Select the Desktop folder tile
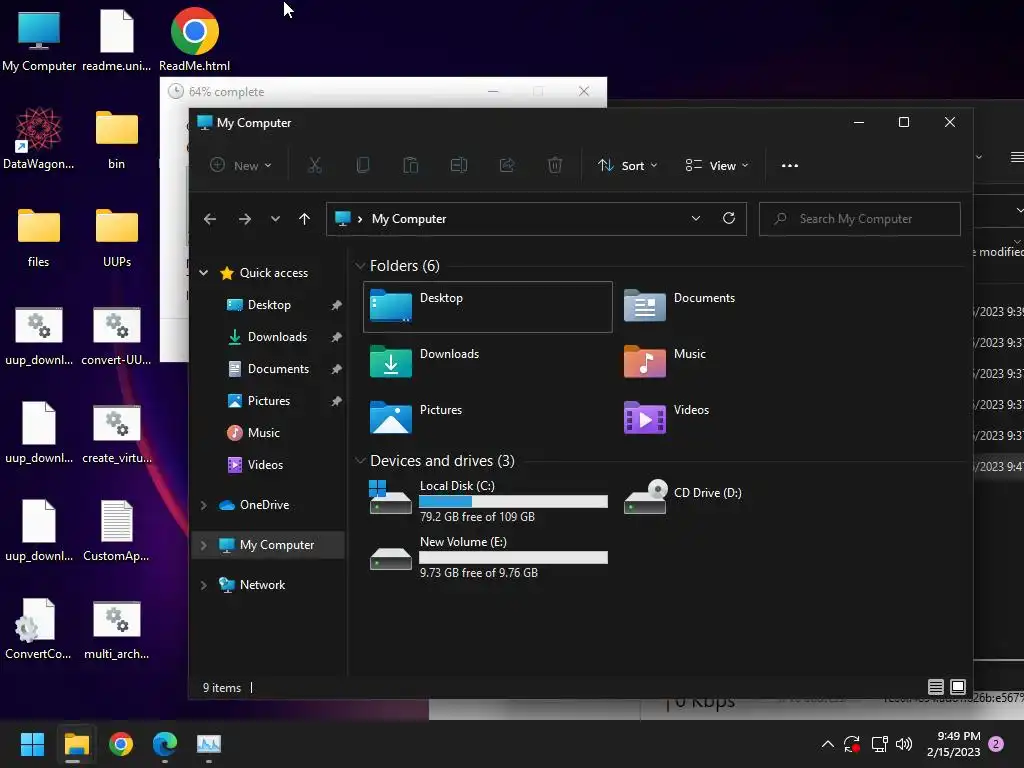This screenshot has height=768, width=1024. point(488,307)
